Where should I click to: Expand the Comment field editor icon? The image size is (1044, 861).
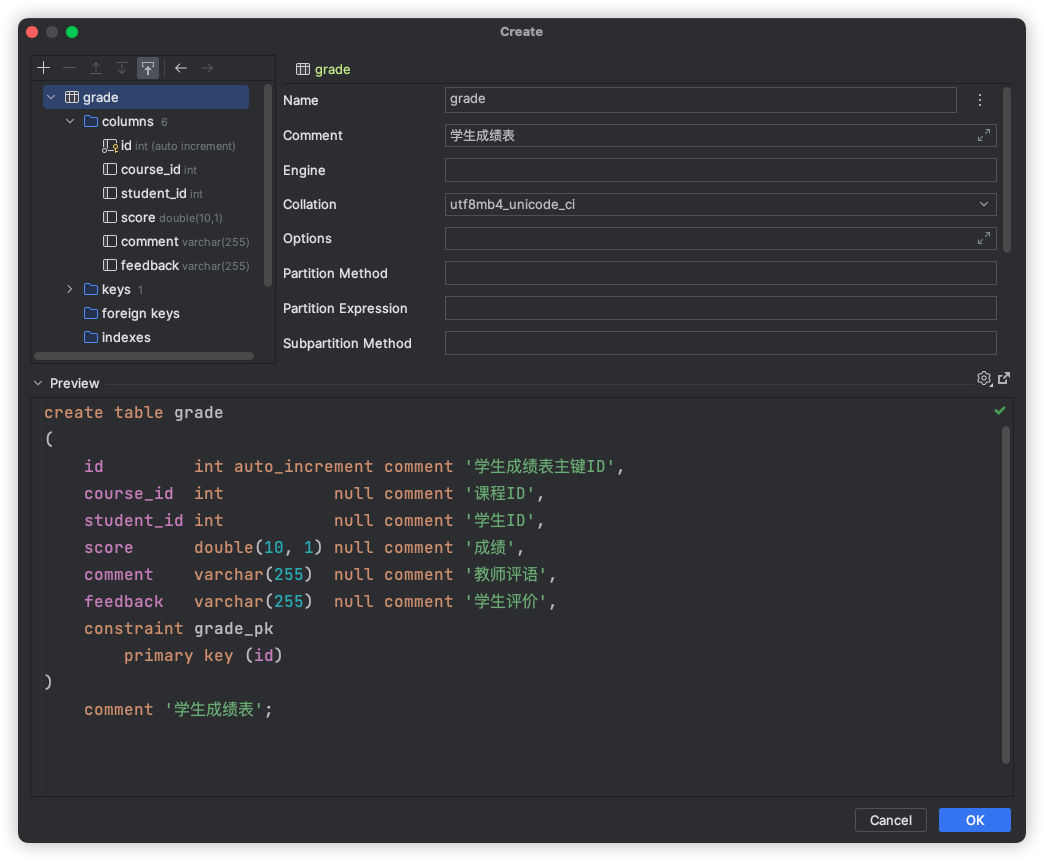click(x=984, y=135)
